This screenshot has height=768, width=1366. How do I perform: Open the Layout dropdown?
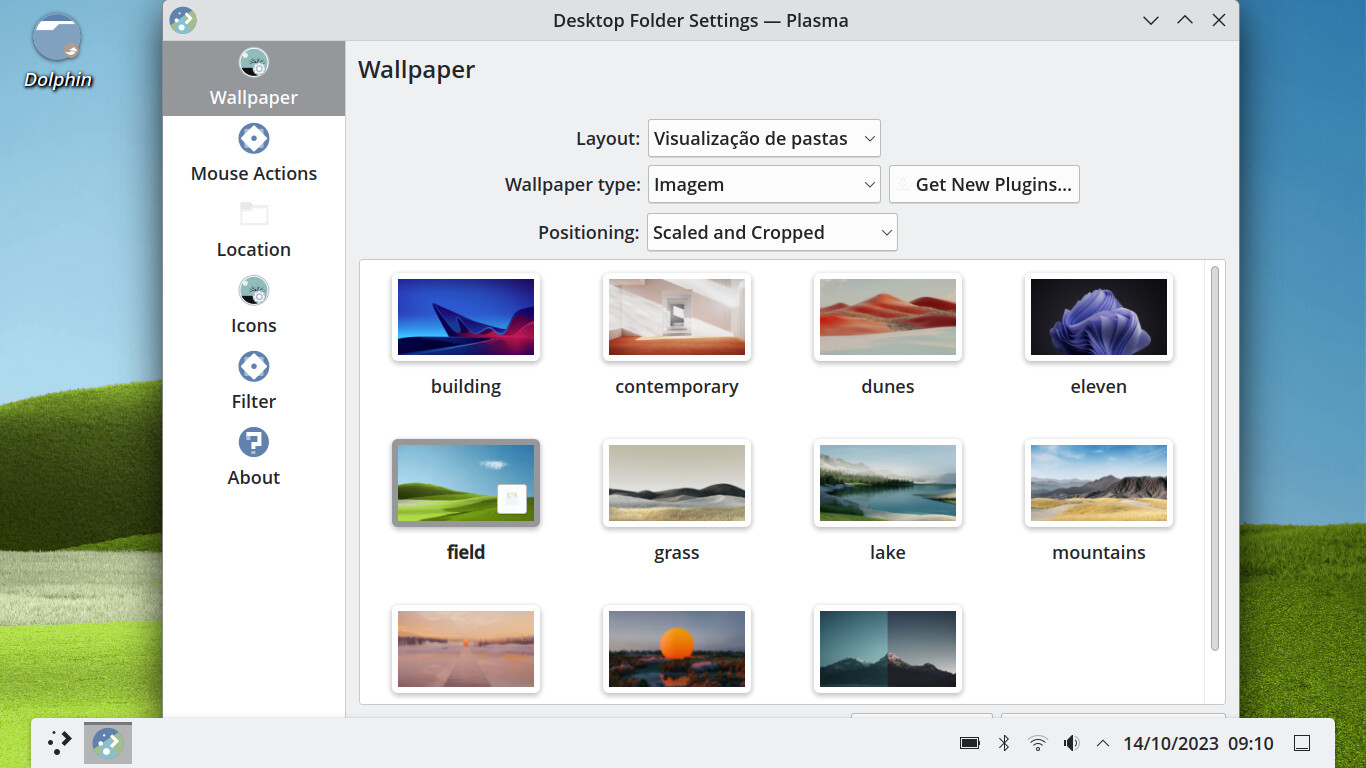(764, 139)
